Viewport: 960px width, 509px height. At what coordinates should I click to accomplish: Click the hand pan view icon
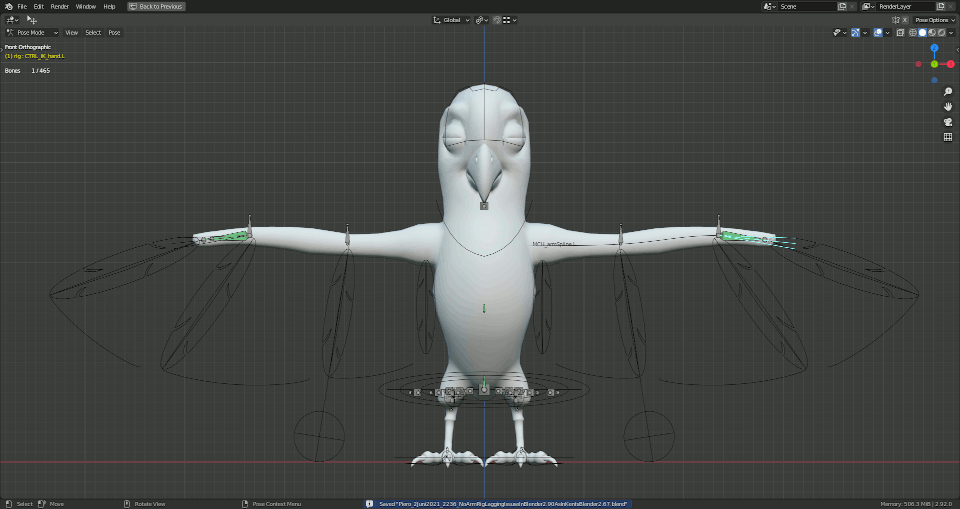[x=948, y=107]
